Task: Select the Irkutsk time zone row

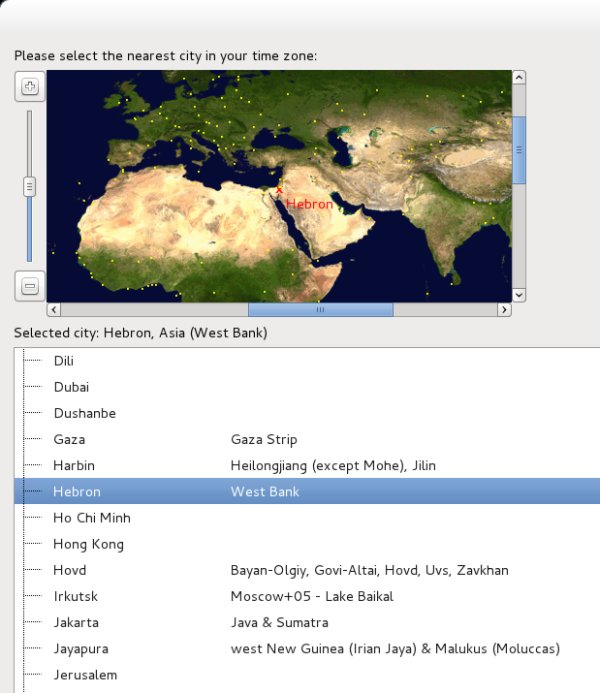Action: point(75,596)
